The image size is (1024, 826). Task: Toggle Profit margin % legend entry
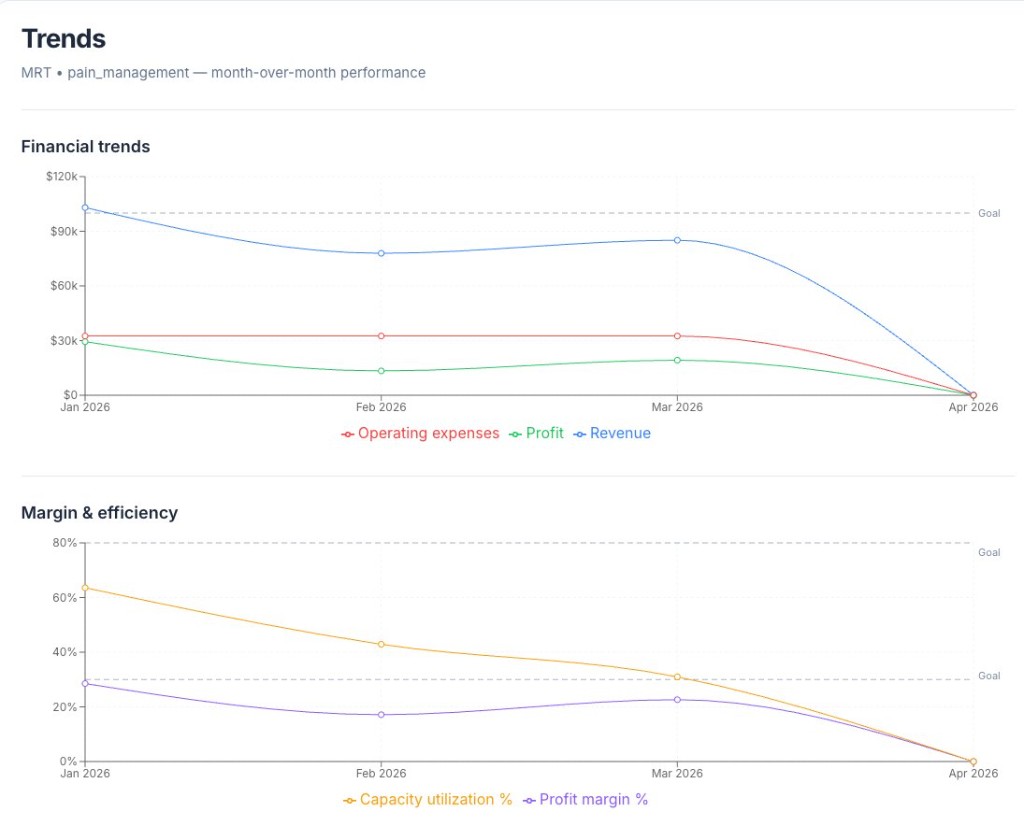[x=586, y=800]
